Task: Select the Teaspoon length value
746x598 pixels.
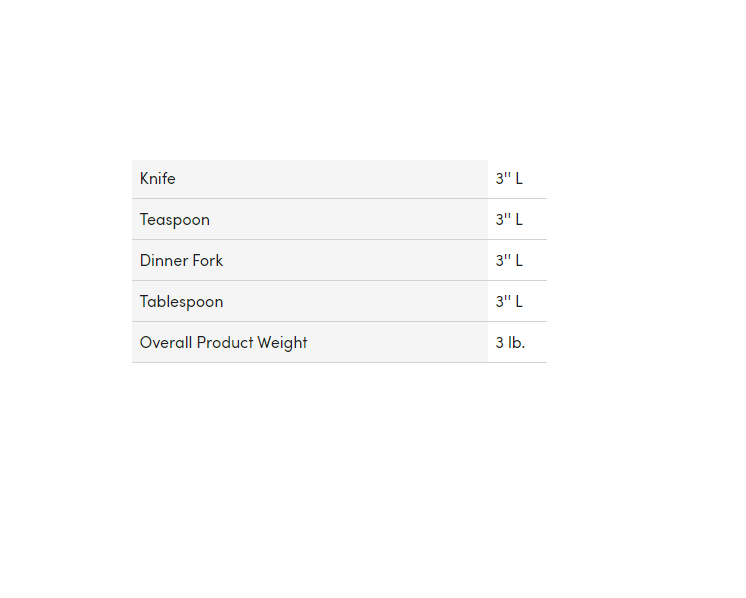Action: click(x=509, y=220)
